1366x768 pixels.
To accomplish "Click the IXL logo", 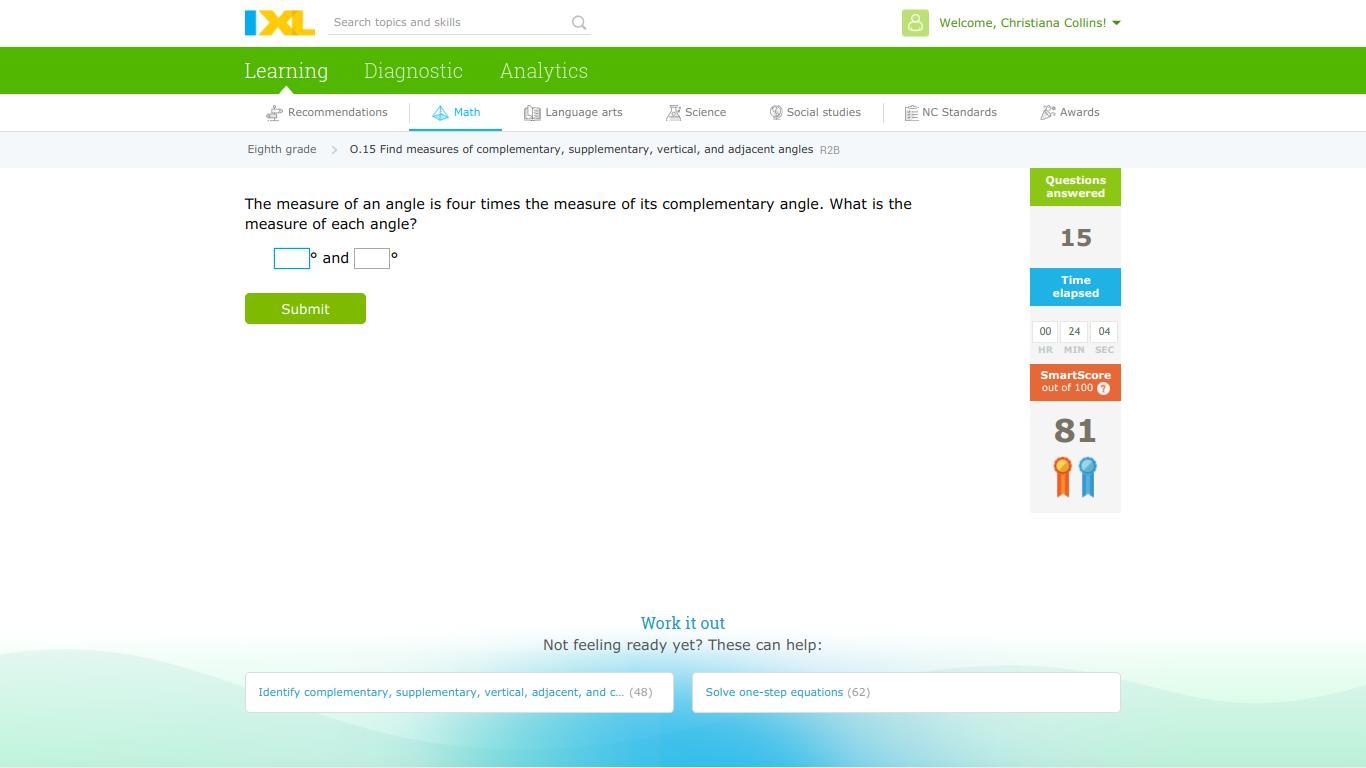I will (x=280, y=23).
